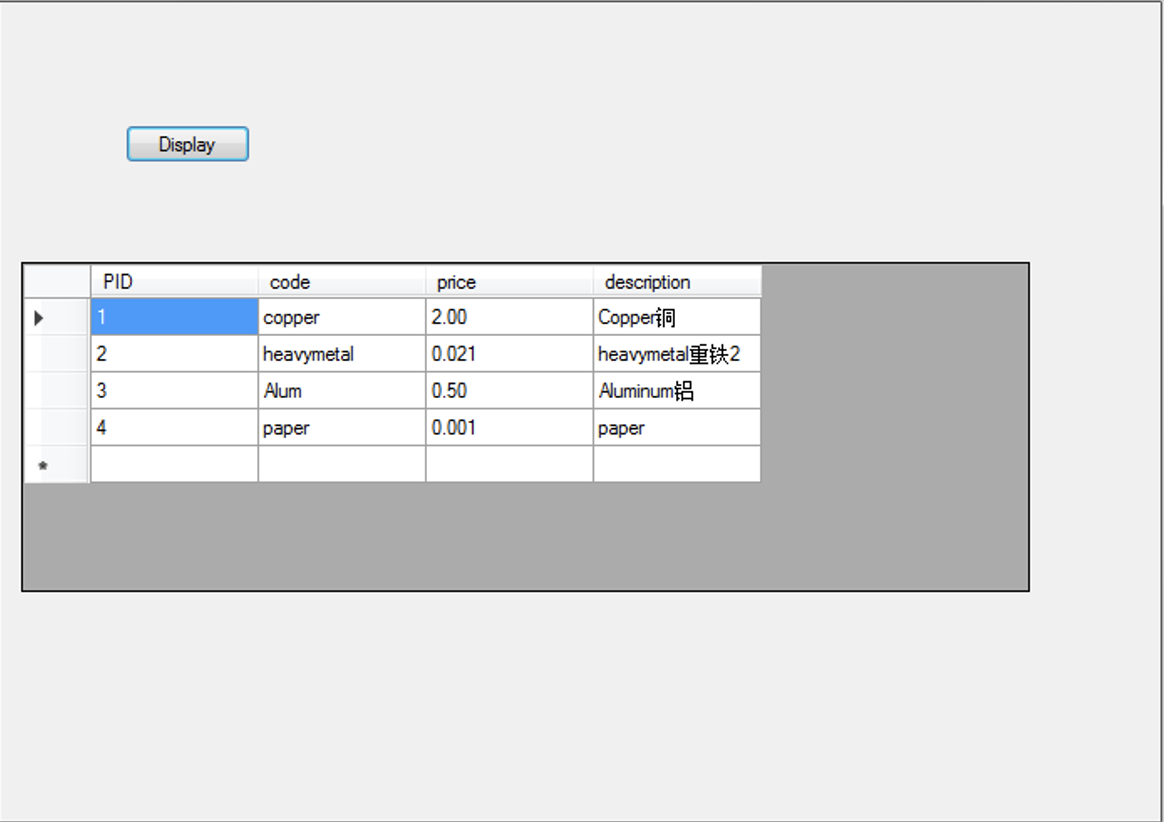Select the row header of the empty row
This screenshot has width=1164, height=822.
coord(60,463)
